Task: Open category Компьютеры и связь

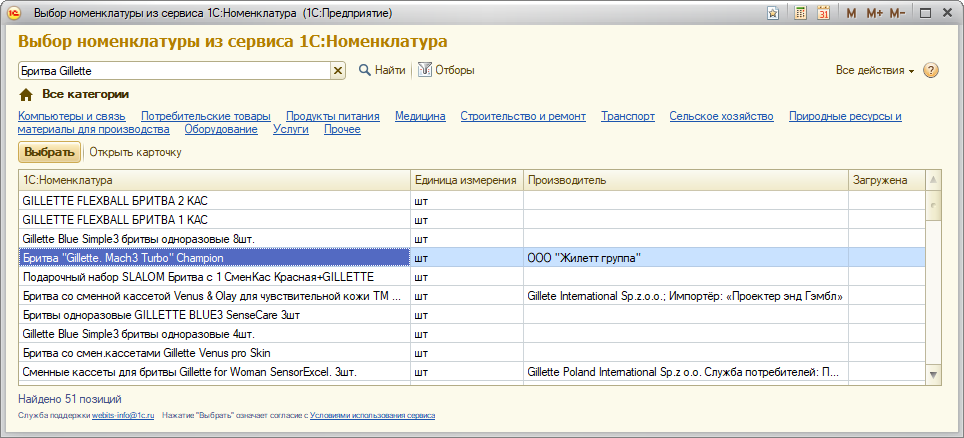Action: tap(72, 116)
